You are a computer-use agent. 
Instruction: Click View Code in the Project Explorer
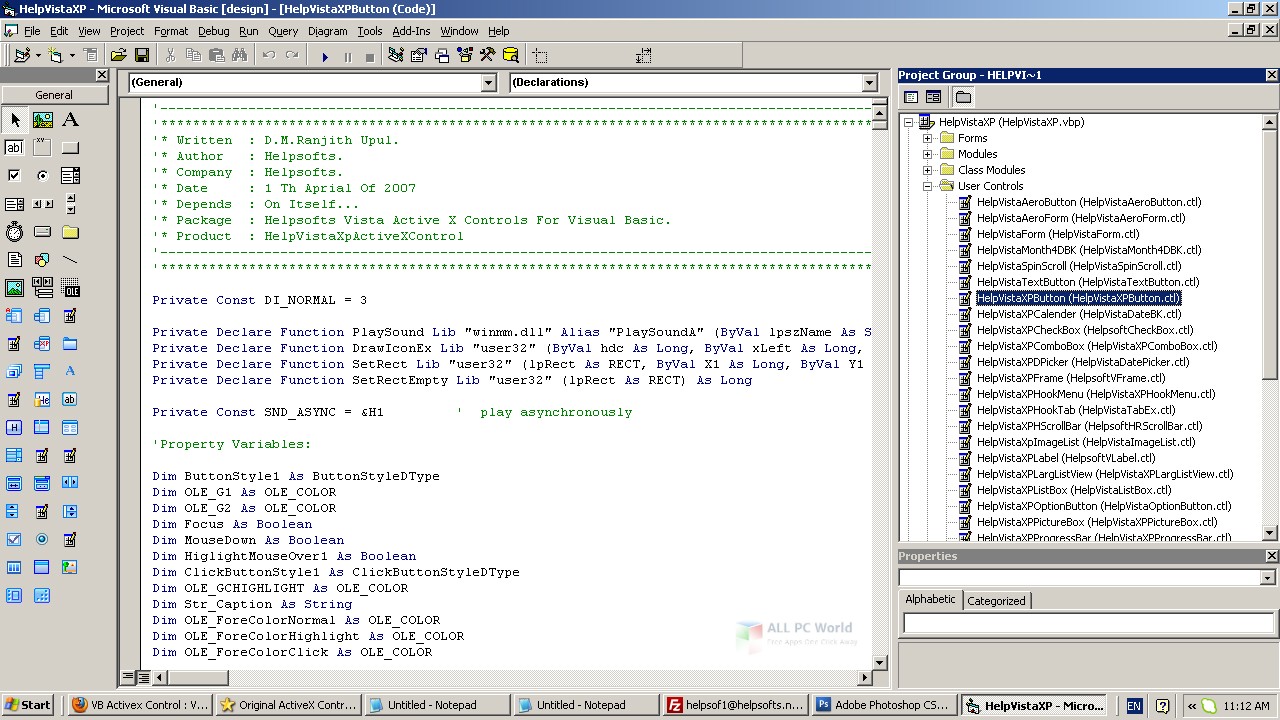pos(911,97)
